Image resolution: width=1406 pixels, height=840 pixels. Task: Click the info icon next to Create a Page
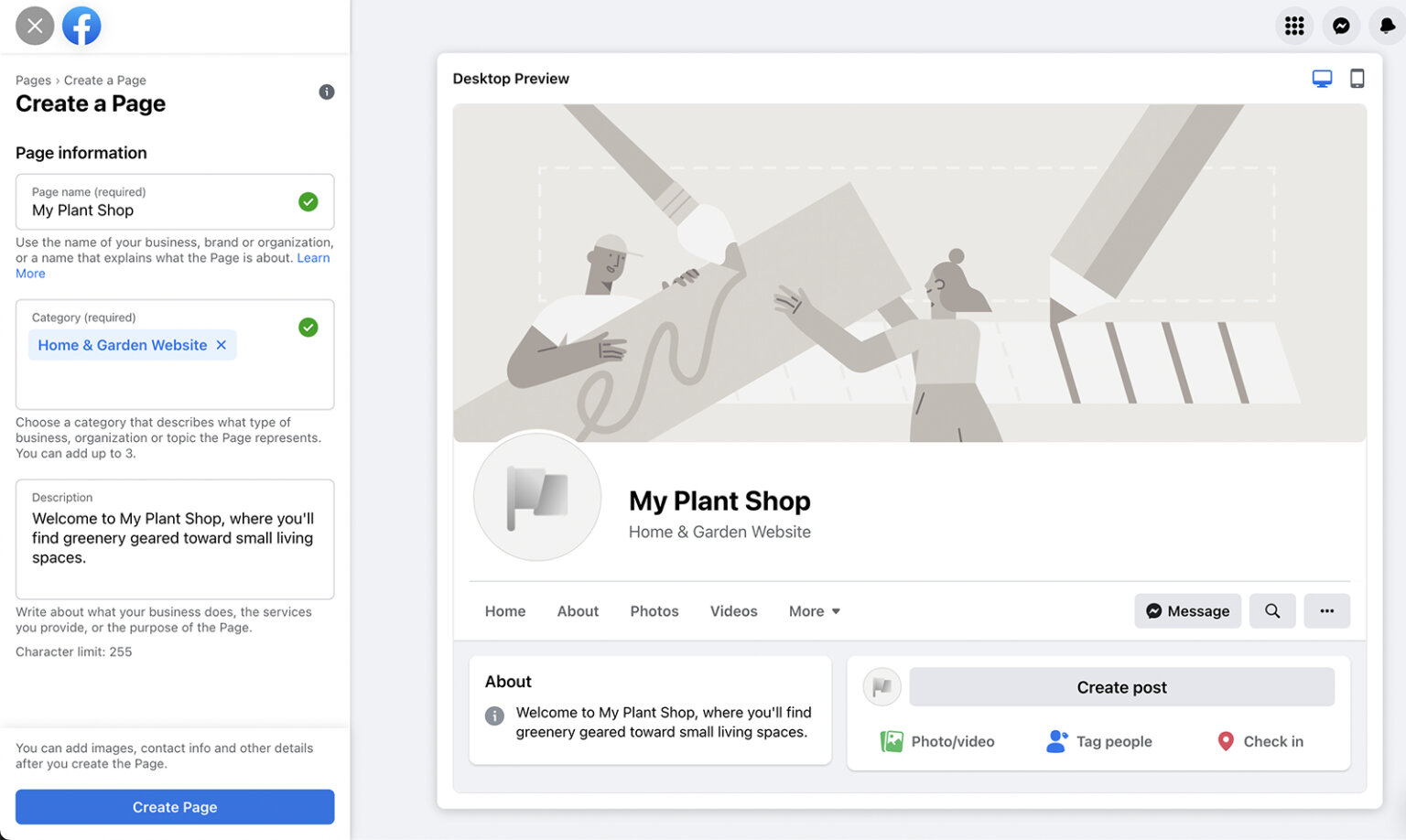tap(326, 92)
